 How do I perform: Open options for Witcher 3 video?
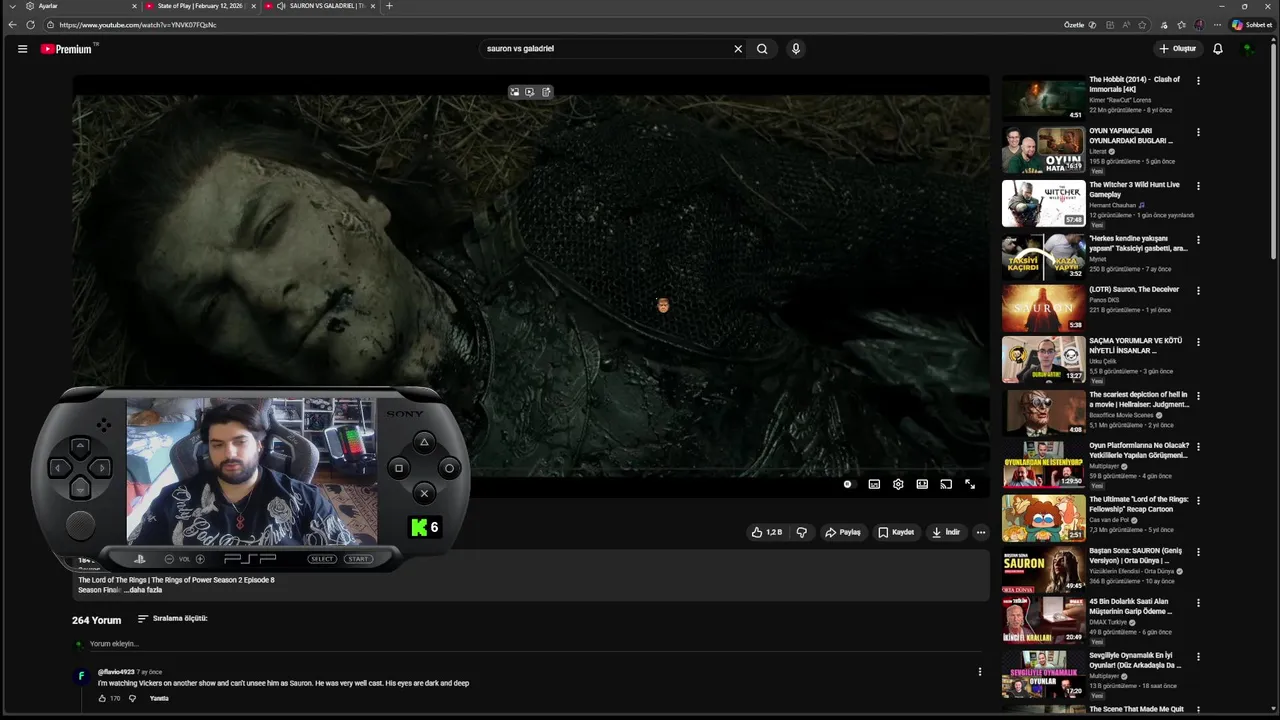[1198, 186]
